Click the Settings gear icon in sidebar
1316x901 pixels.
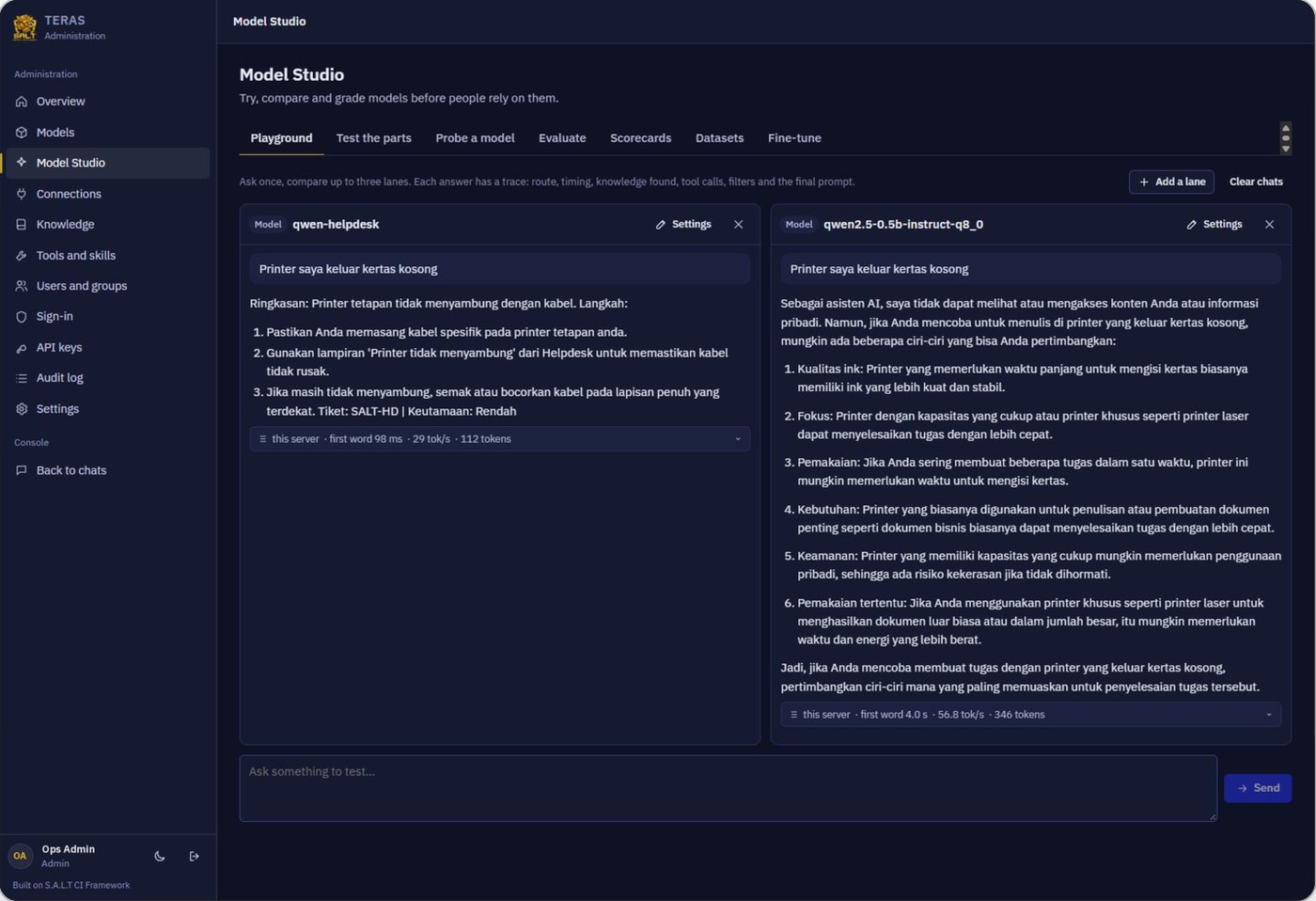[22, 409]
